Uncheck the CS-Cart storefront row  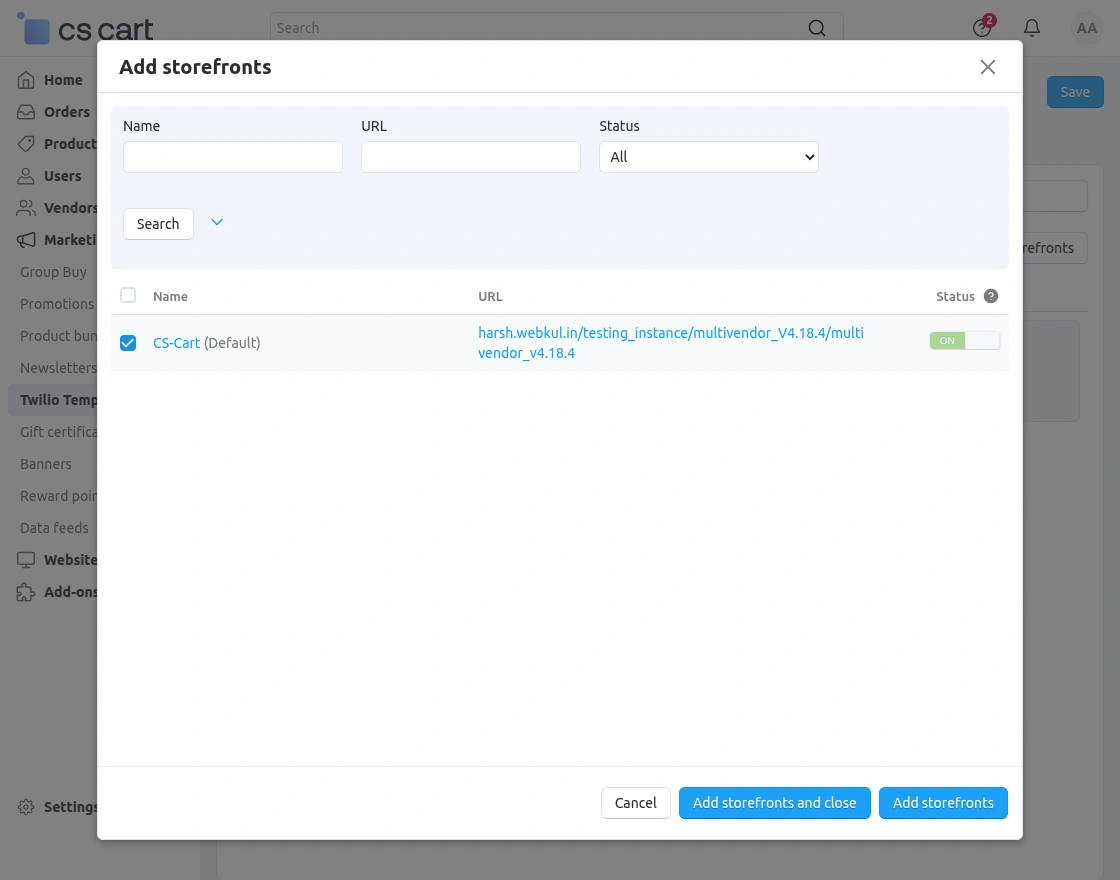(128, 342)
